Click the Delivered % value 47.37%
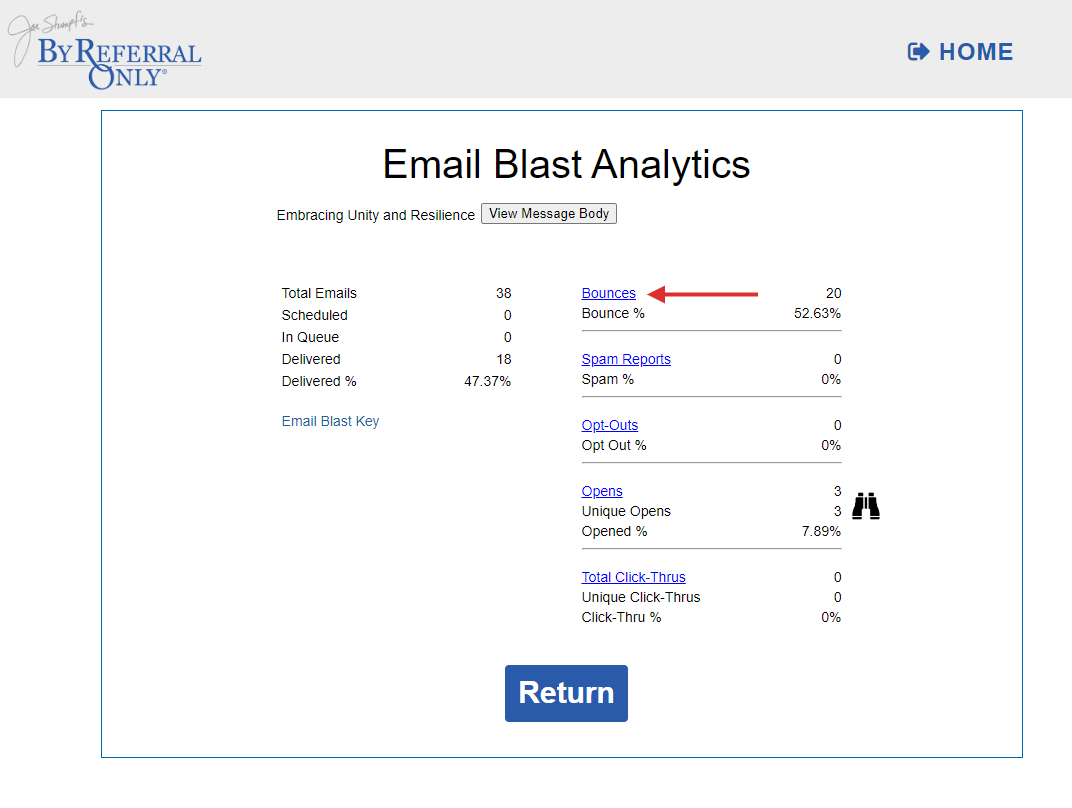The width and height of the screenshot is (1072, 808). point(487,381)
